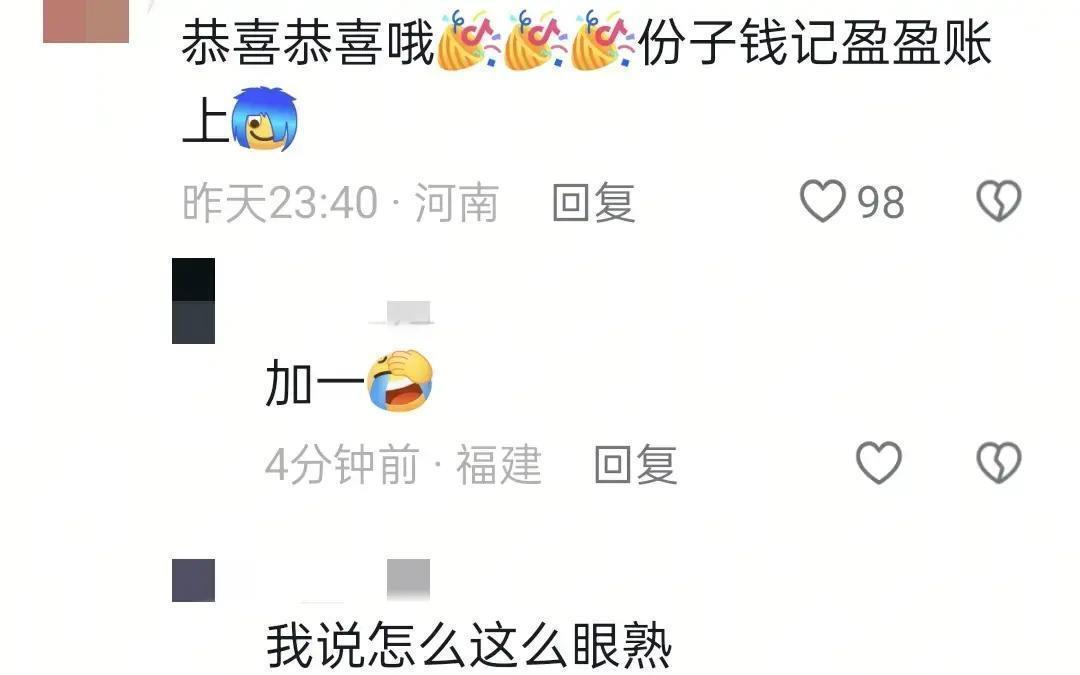Image resolution: width=1080 pixels, height=675 pixels.
Task: Open the dark avatar of 加一 commenter
Action: click(x=194, y=301)
